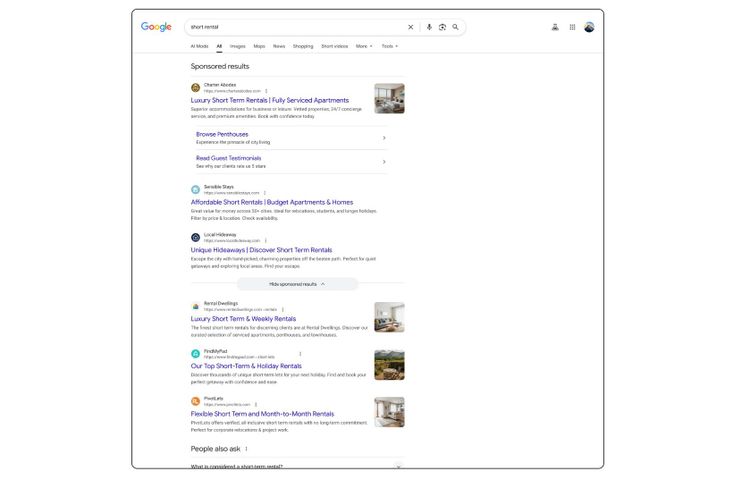Viewport: 750px width, 478px height.
Task: Open three-dot menu next to Charter Abodes
Action: coord(266,91)
